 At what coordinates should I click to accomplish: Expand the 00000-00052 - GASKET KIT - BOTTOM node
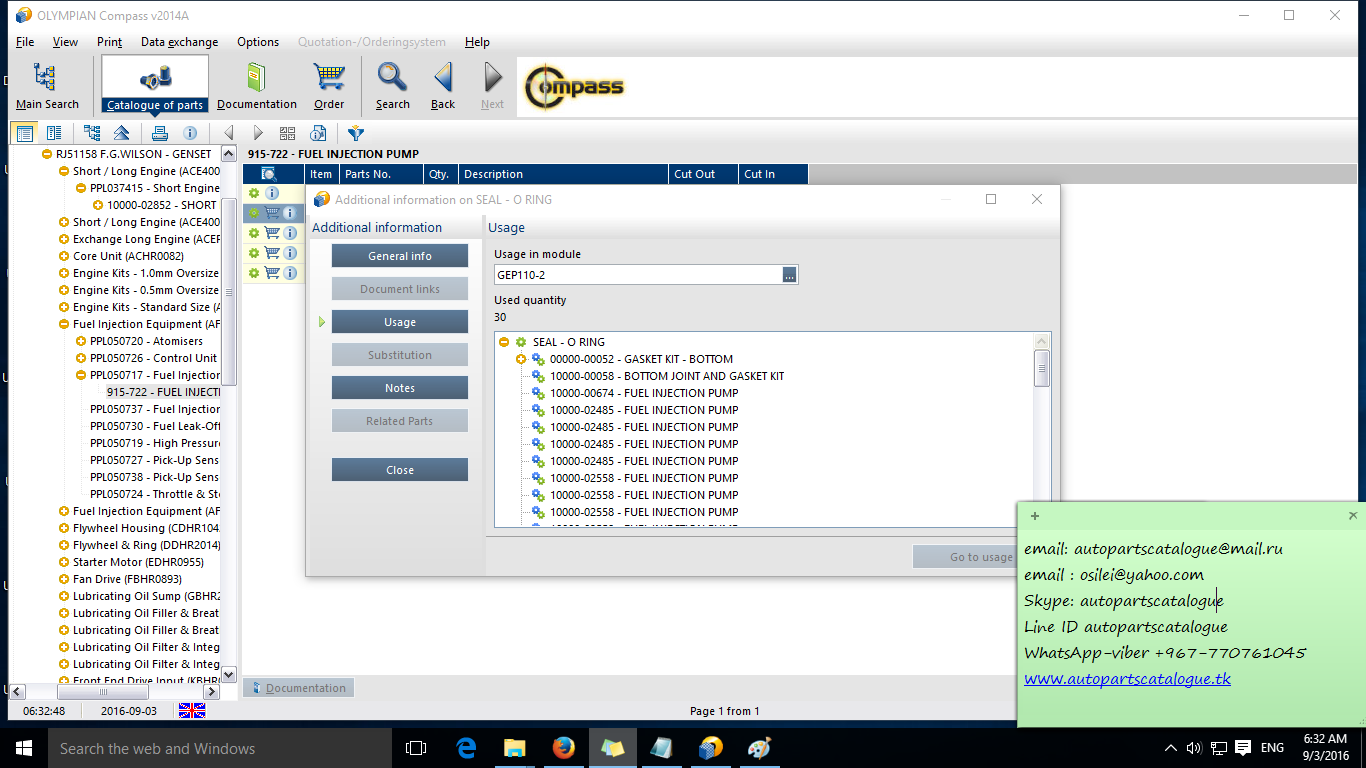point(521,359)
